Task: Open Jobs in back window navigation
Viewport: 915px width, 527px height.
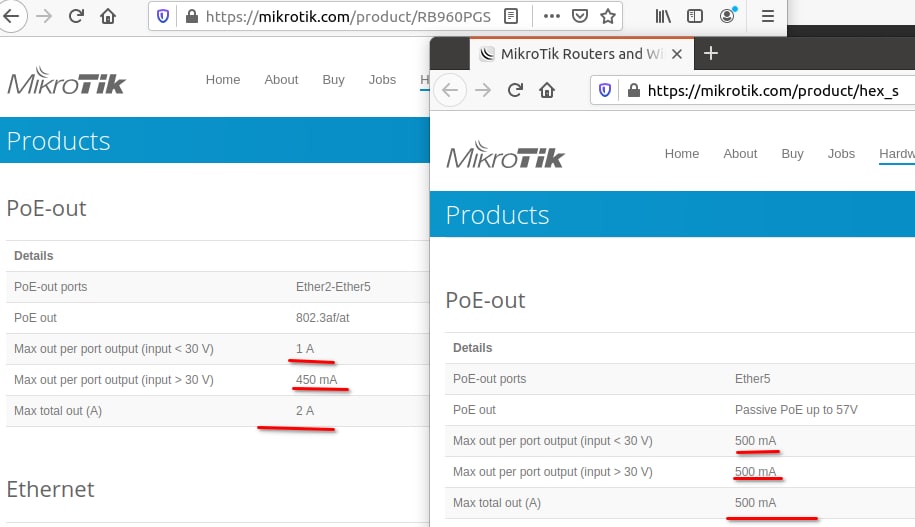Action: (382, 79)
